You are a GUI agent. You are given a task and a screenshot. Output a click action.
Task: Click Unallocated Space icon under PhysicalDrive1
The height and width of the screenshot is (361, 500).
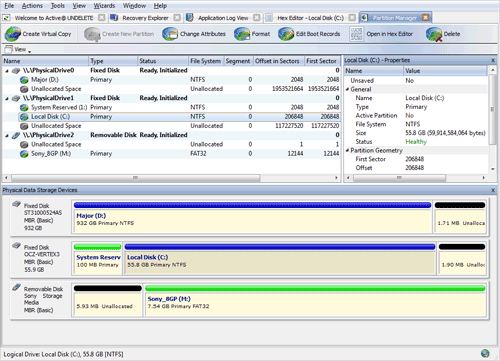[x=24, y=126]
